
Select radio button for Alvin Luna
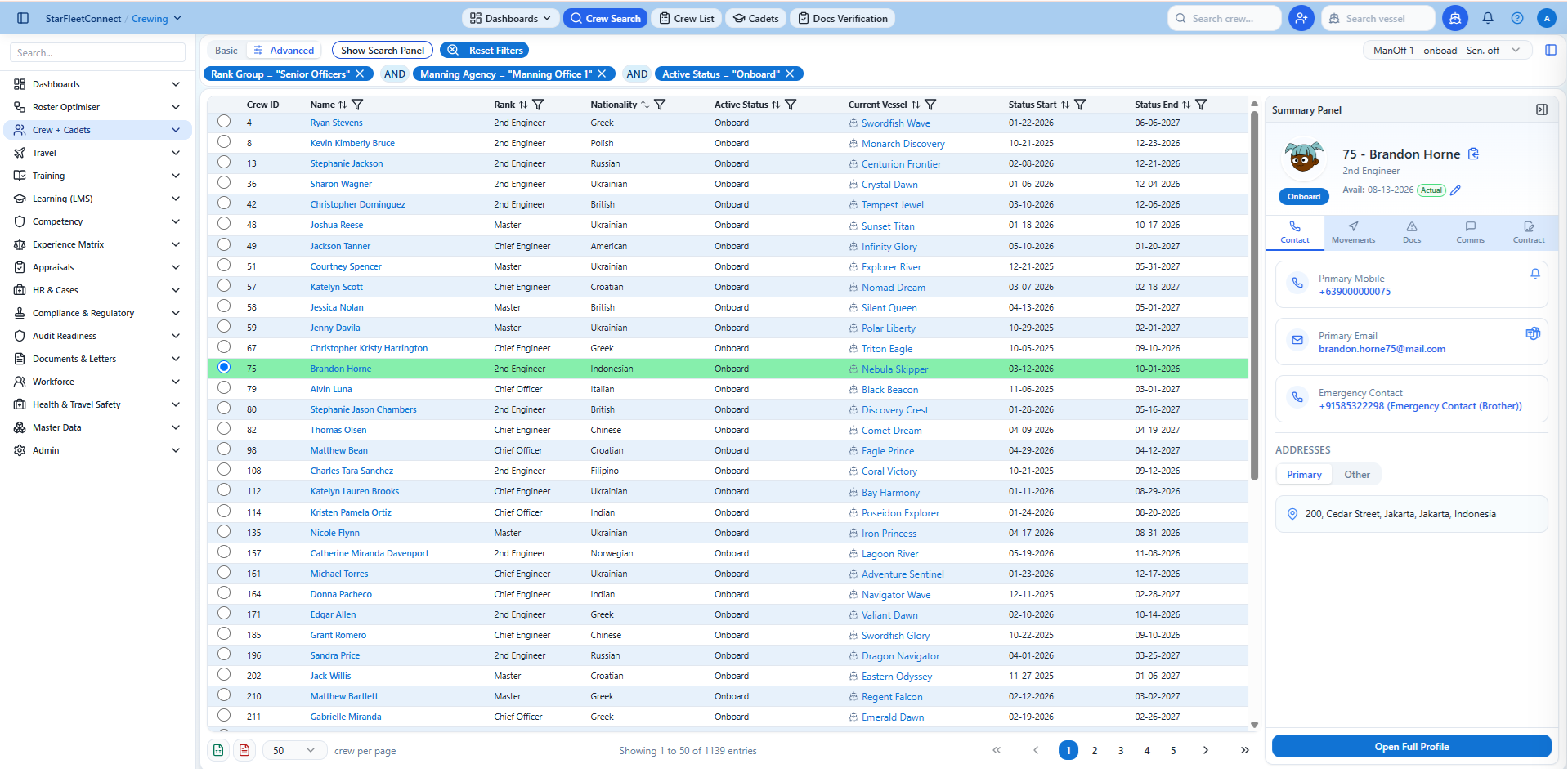coord(224,387)
